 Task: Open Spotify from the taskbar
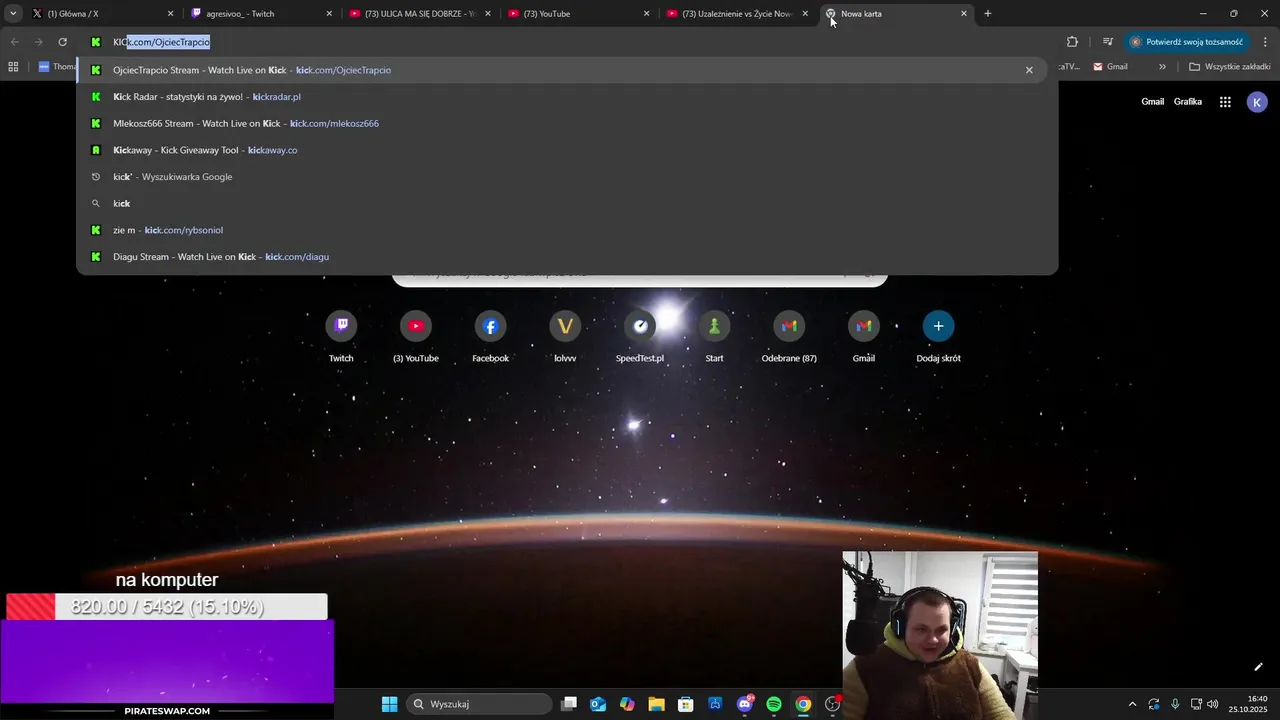774,704
